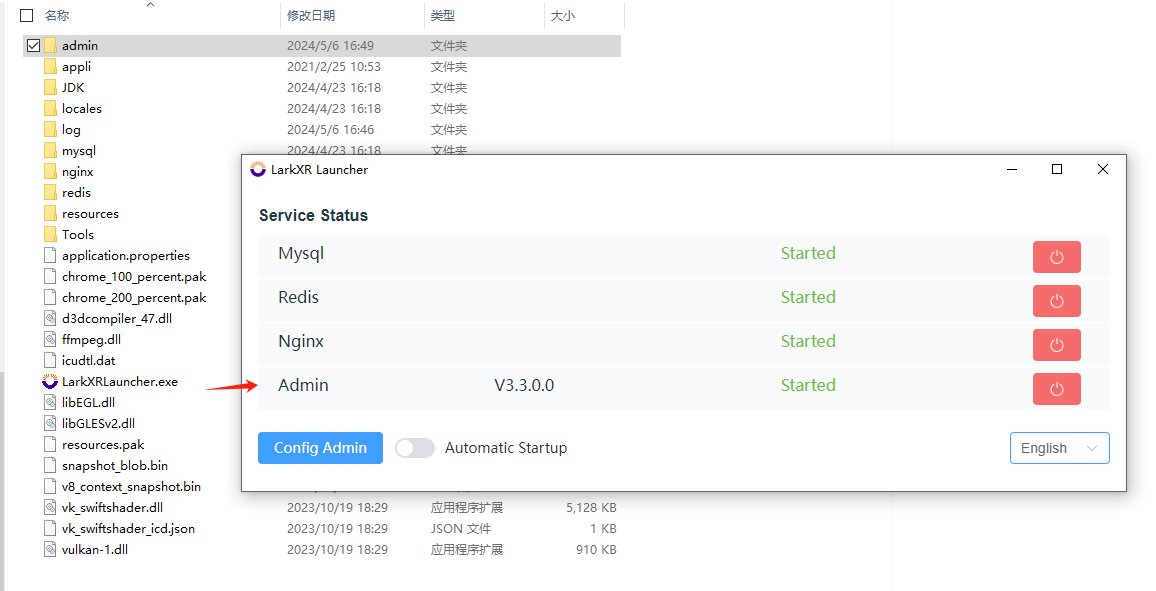The height and width of the screenshot is (591, 1156).
Task: Click the d3dcompiler_47.dll file icon
Action: click(50, 318)
